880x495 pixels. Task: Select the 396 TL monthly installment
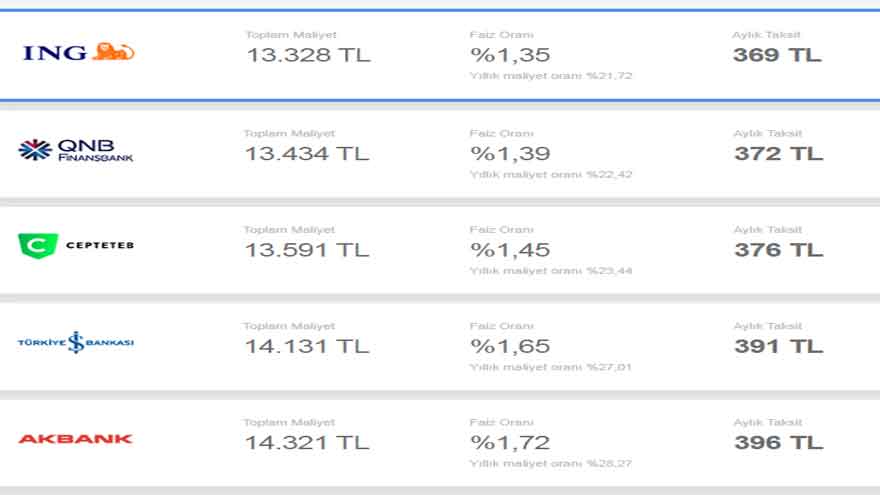pos(779,443)
